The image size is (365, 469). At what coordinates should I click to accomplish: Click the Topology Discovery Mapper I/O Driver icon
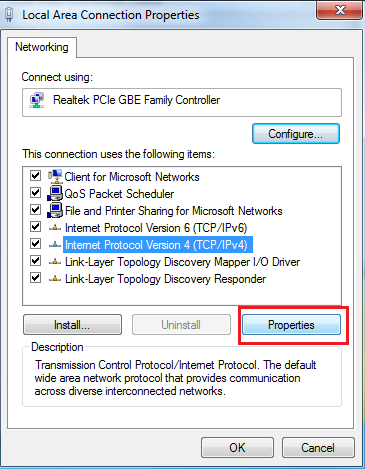[55, 262]
